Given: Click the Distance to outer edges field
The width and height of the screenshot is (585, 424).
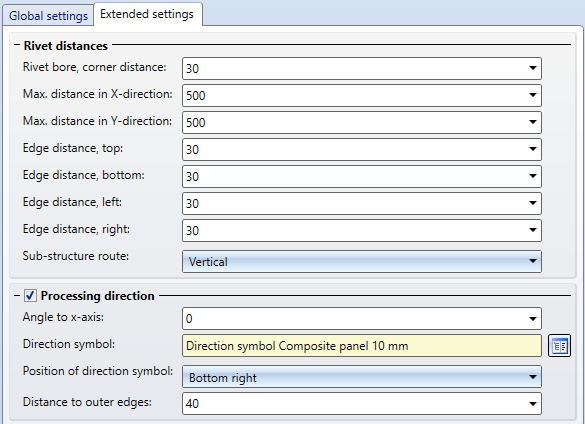Looking at the screenshot, I should click(x=362, y=403).
